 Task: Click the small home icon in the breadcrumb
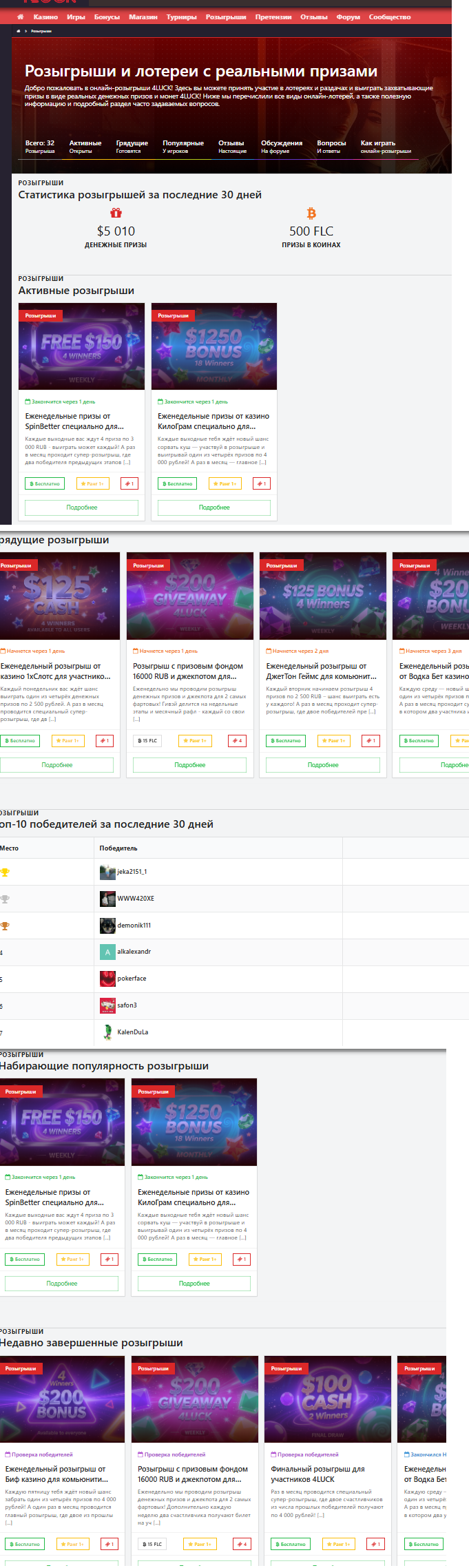(18, 31)
